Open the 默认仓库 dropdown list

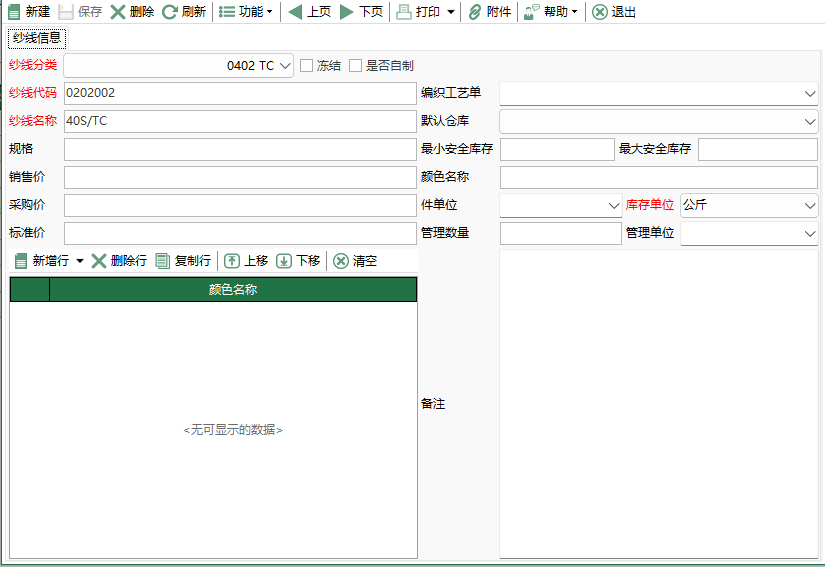coord(809,122)
